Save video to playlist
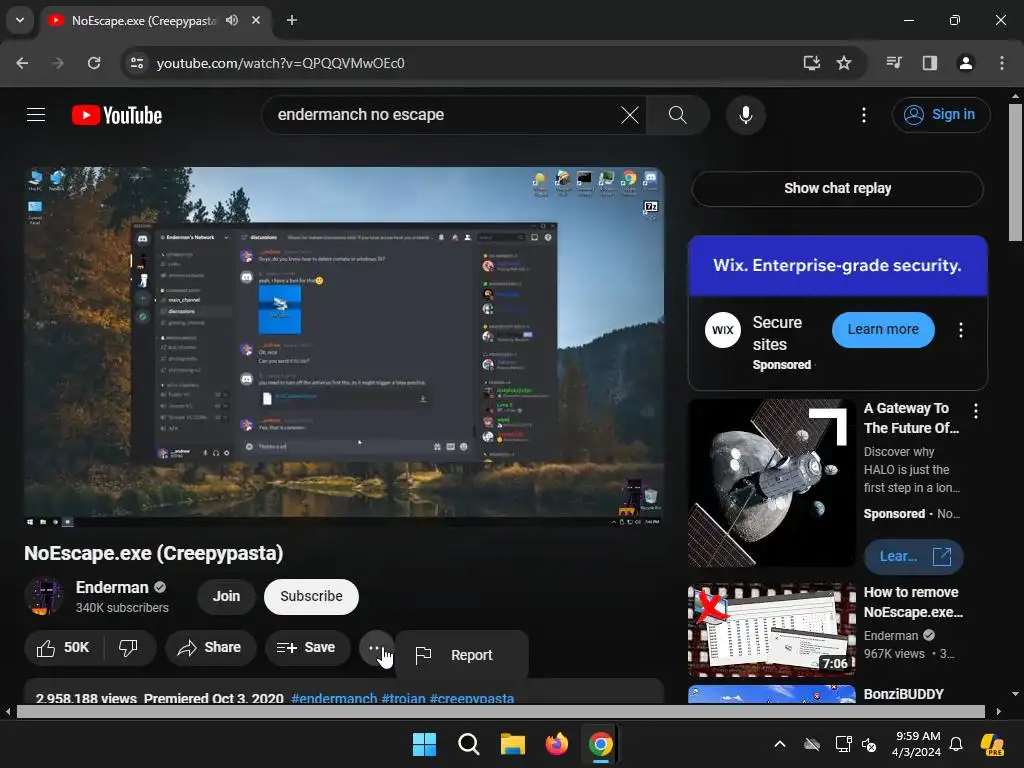1024x768 pixels. [307, 648]
